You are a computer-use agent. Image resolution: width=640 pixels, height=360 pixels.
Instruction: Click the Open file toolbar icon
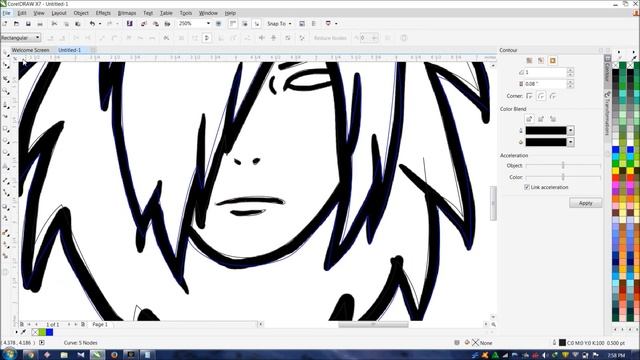[16, 24]
